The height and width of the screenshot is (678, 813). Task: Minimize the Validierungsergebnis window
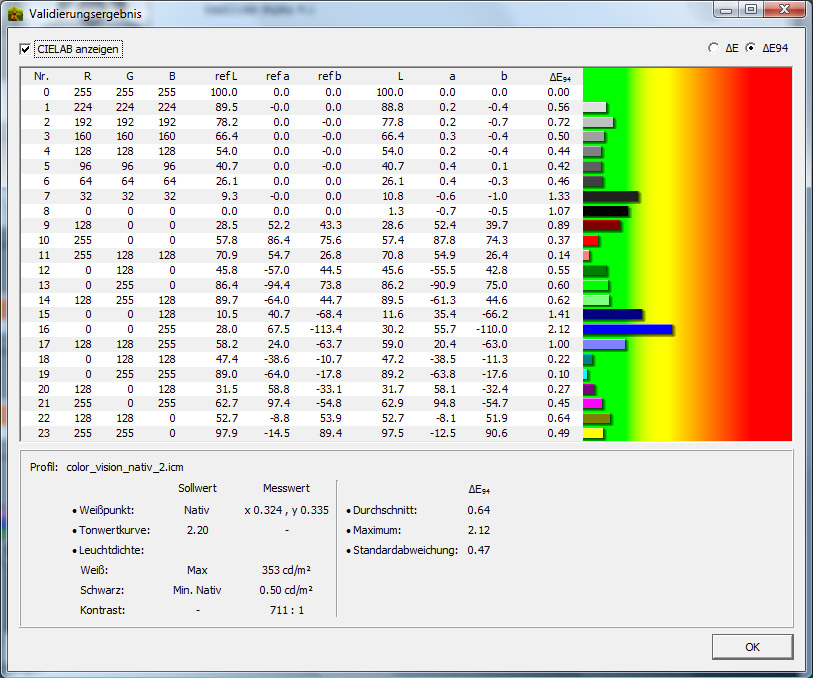pos(726,10)
